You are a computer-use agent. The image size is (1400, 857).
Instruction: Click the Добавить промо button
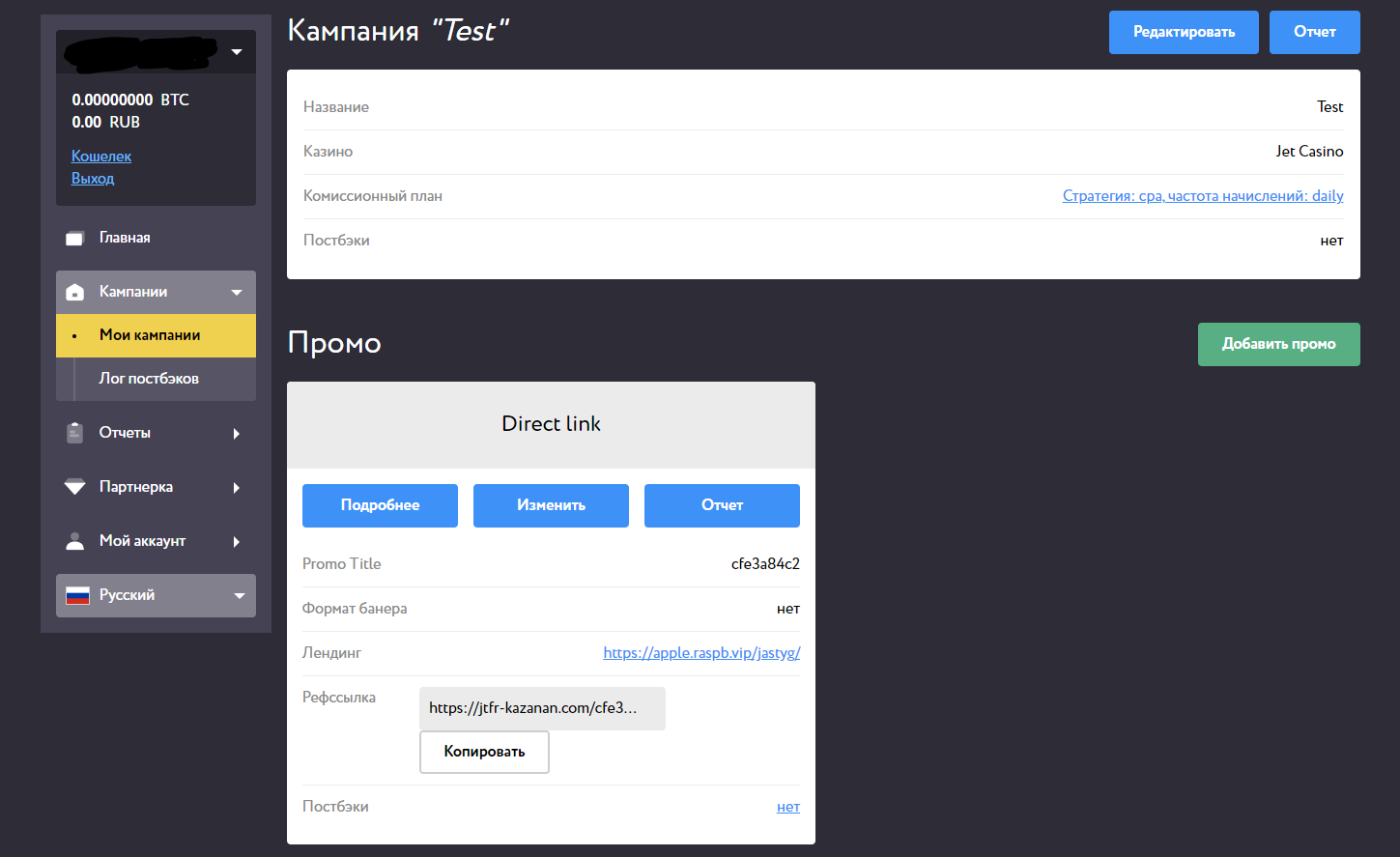1279,344
